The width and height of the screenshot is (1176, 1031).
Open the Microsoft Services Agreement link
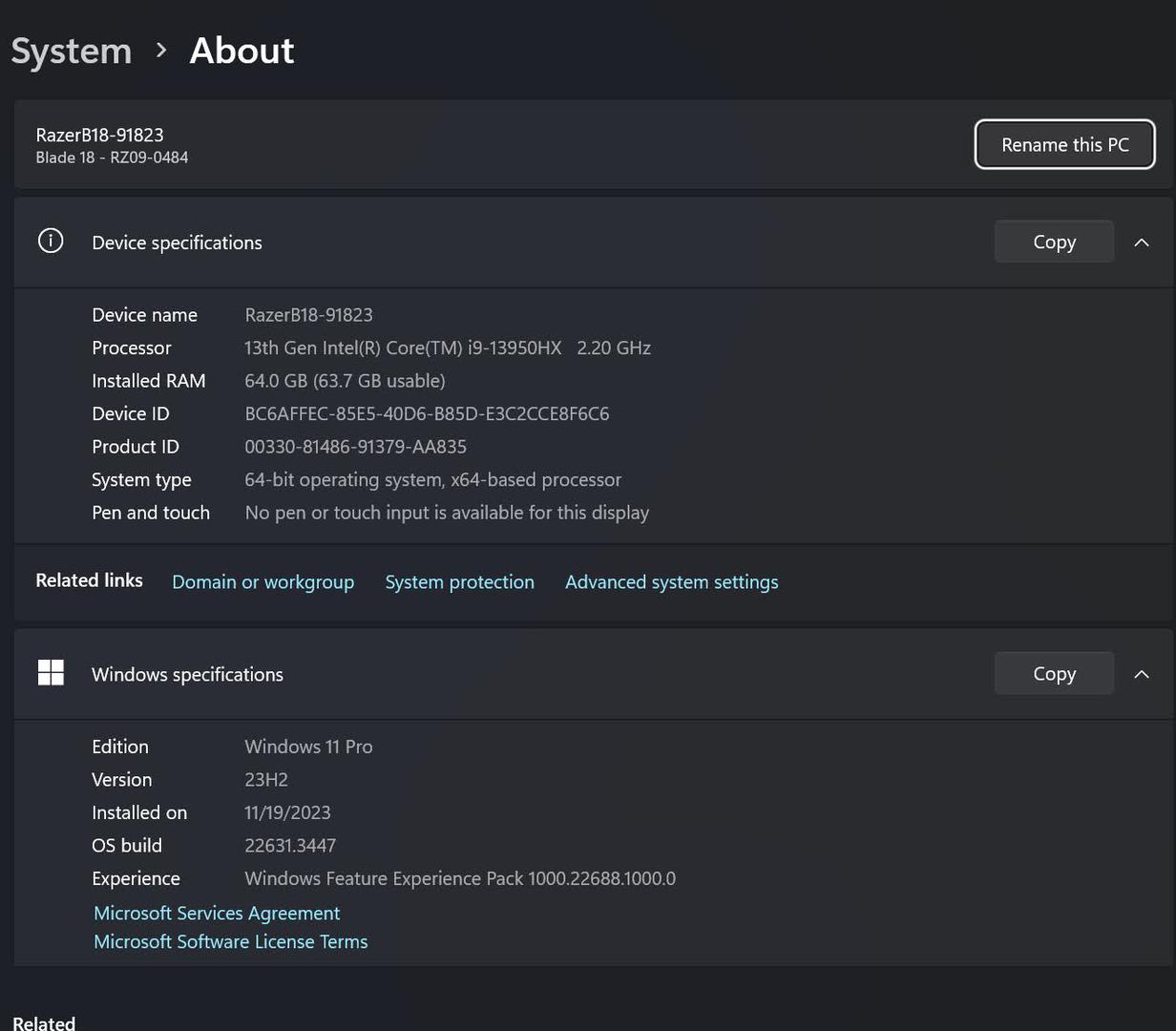[x=217, y=913]
